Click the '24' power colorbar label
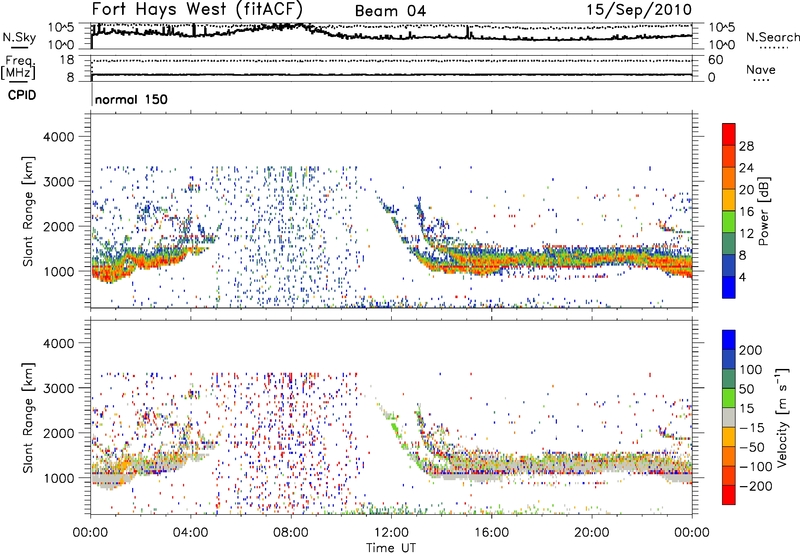 746,168
